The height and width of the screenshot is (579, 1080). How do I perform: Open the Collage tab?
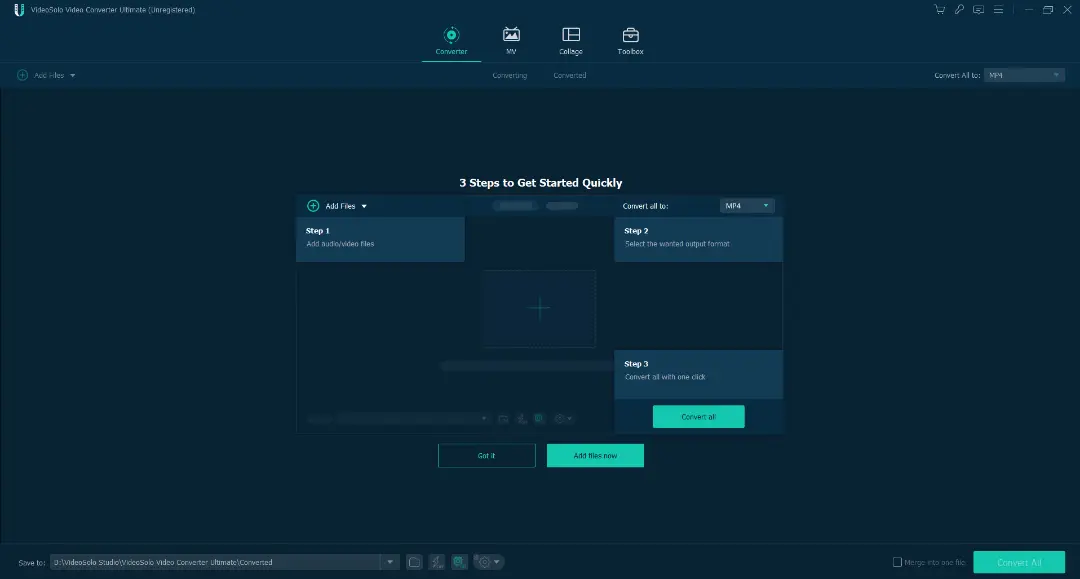tap(571, 41)
